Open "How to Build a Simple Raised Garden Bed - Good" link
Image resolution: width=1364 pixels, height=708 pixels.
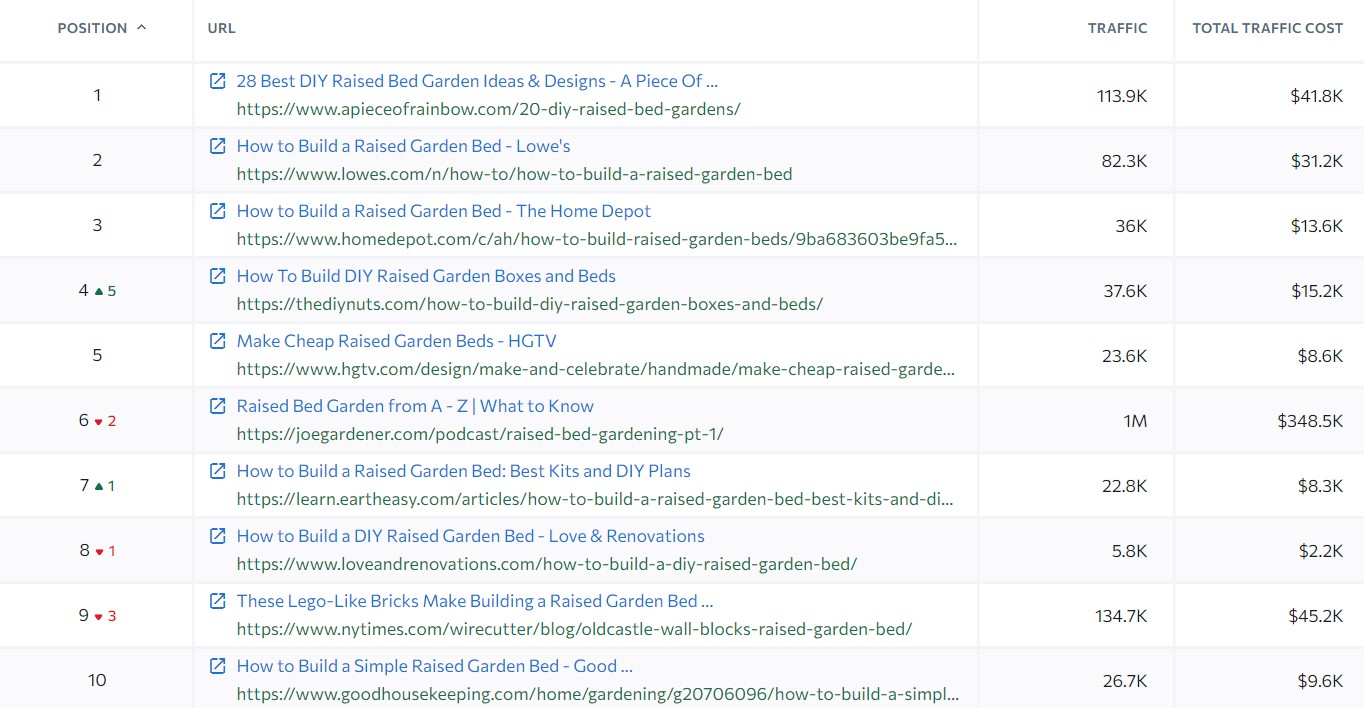435,666
